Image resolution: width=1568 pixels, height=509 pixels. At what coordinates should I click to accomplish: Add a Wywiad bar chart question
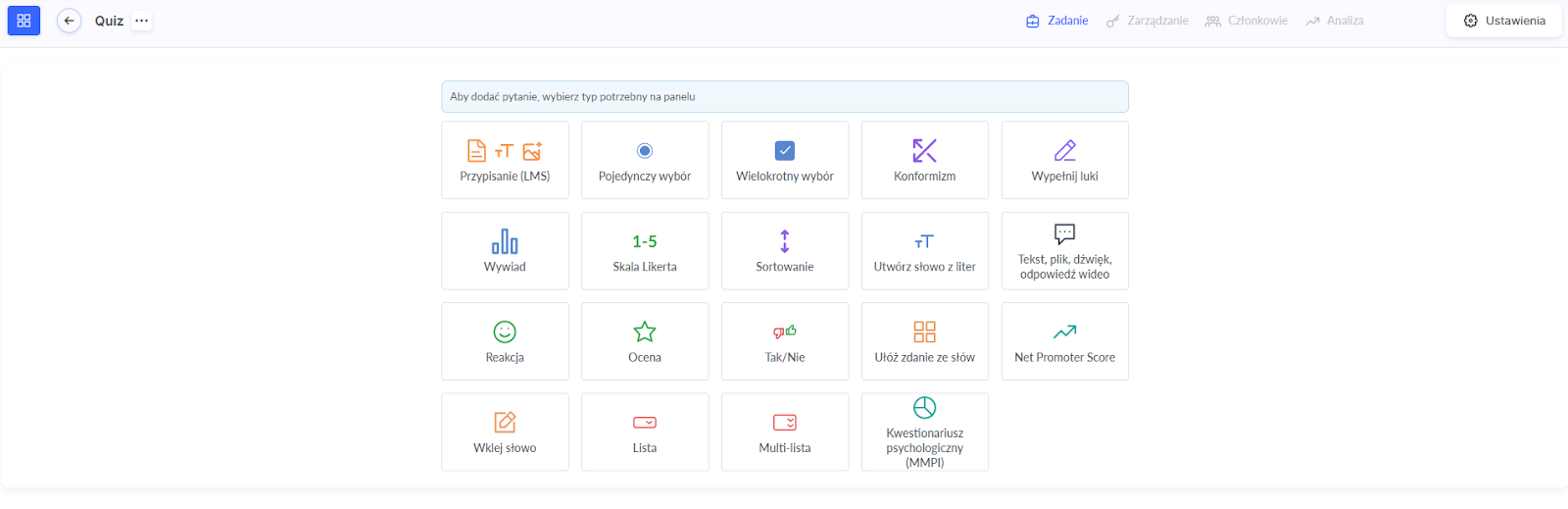click(505, 251)
